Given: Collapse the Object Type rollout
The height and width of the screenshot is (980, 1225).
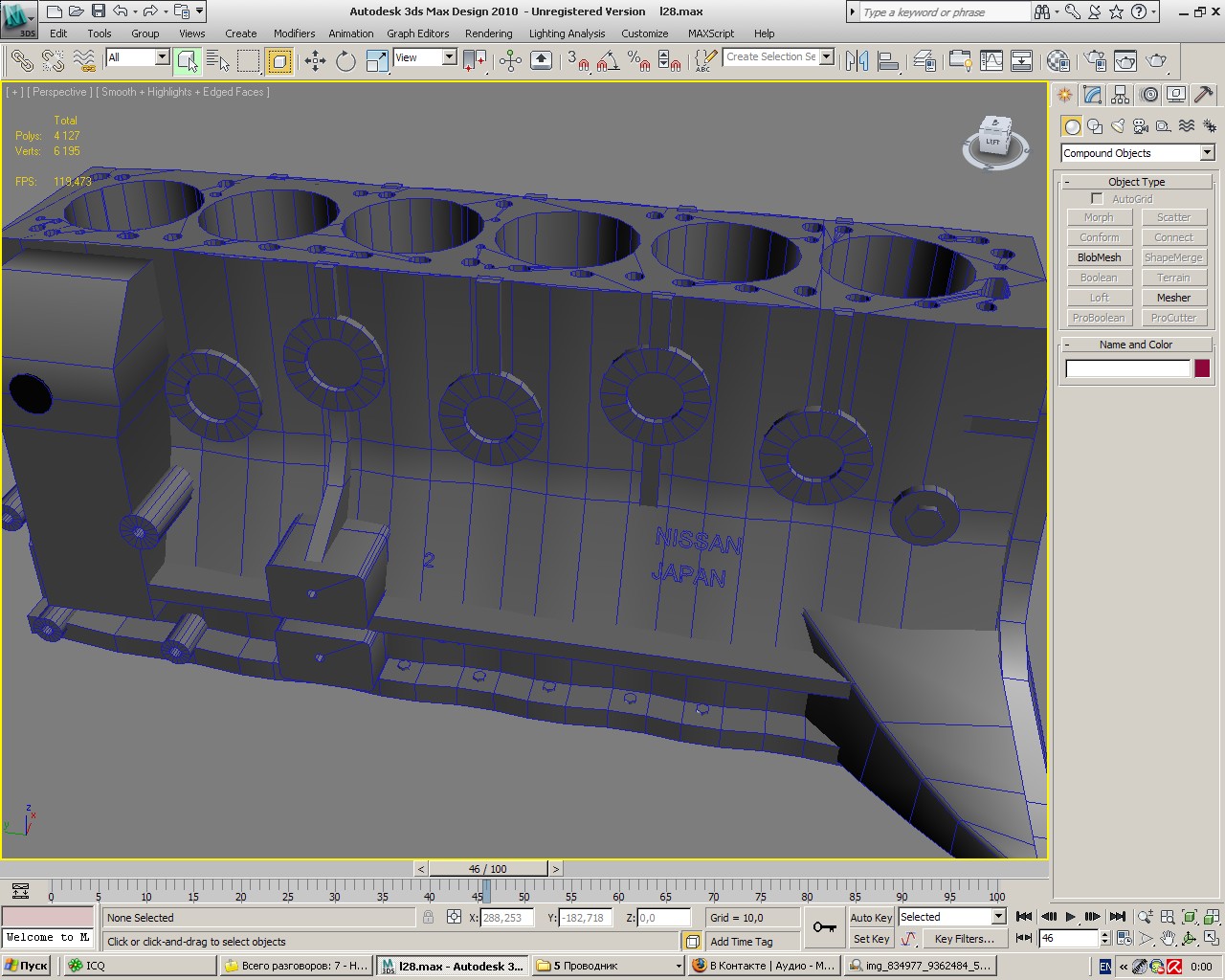Looking at the screenshot, I should tap(1136, 182).
